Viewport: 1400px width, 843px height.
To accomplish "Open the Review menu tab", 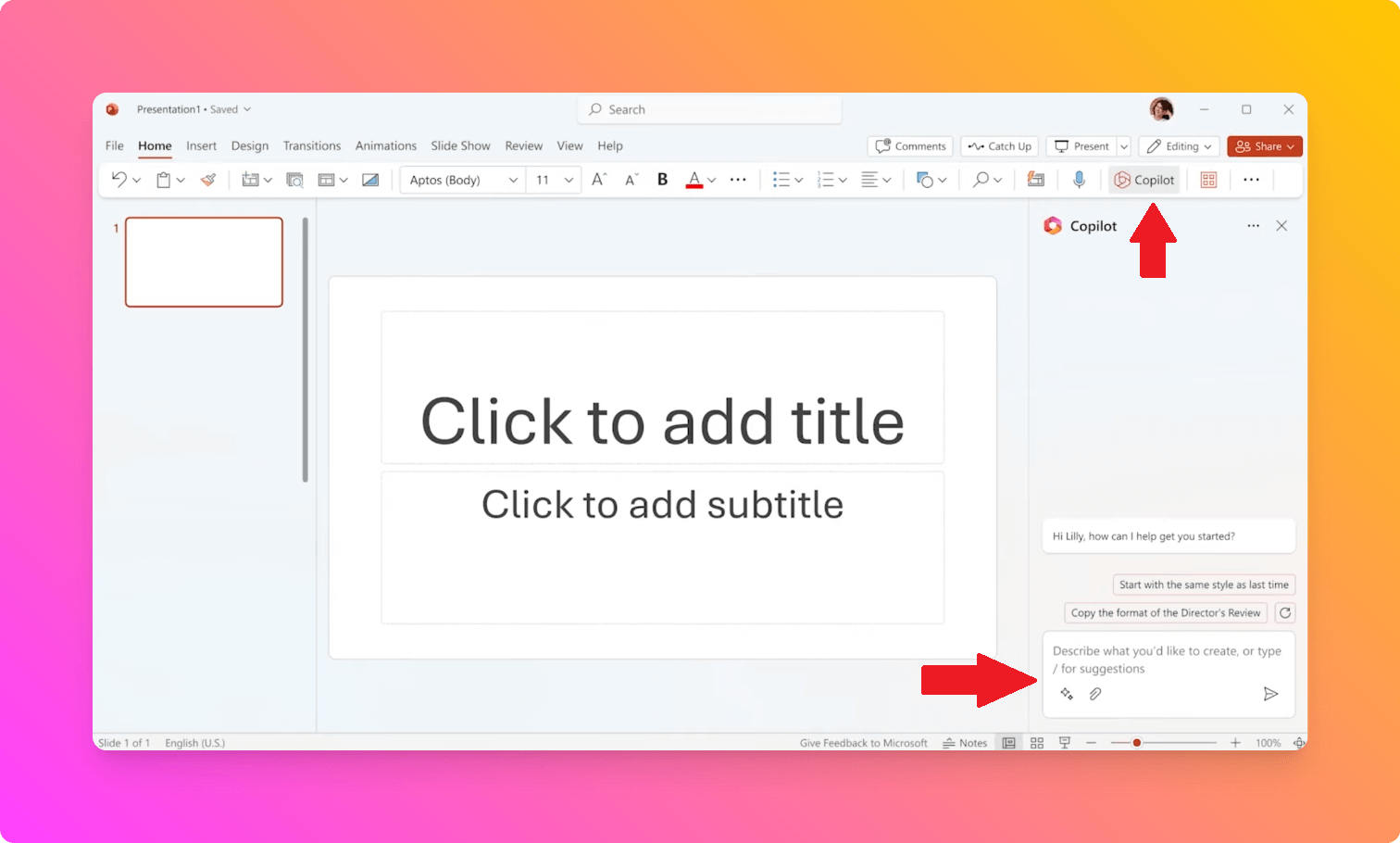I will click(x=523, y=145).
